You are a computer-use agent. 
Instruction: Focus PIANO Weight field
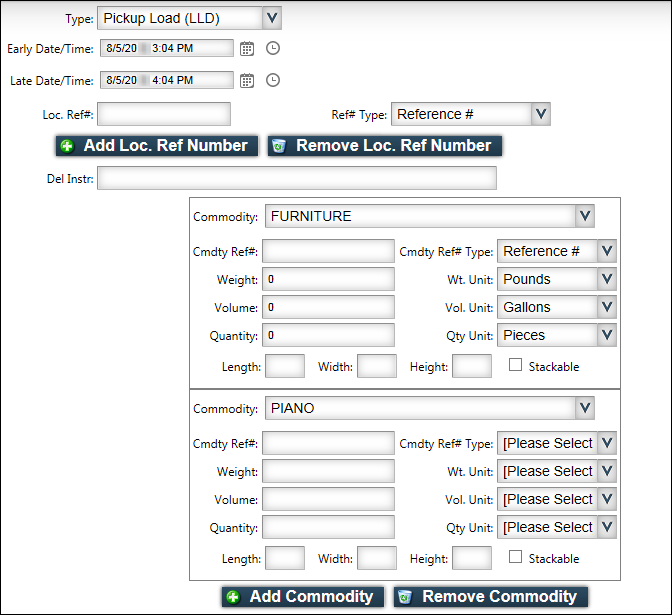[x=328, y=471]
